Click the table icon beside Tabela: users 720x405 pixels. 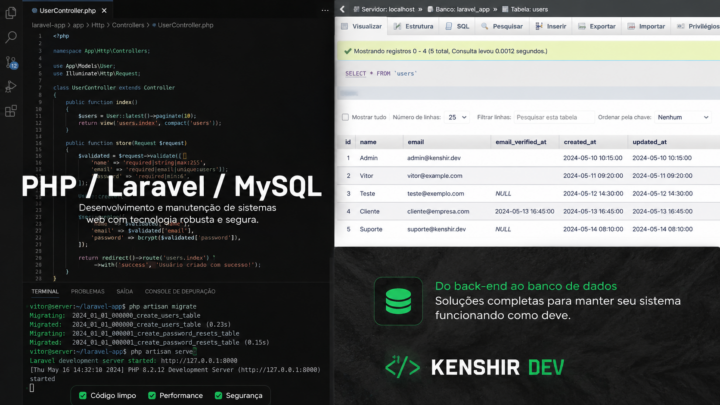(505, 9)
